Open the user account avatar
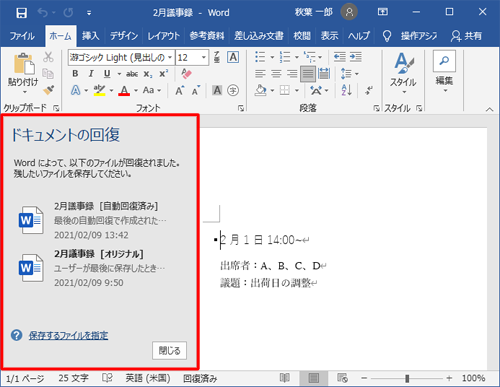Image resolution: width=500 pixels, height=387 pixels. pyautogui.click(x=349, y=12)
